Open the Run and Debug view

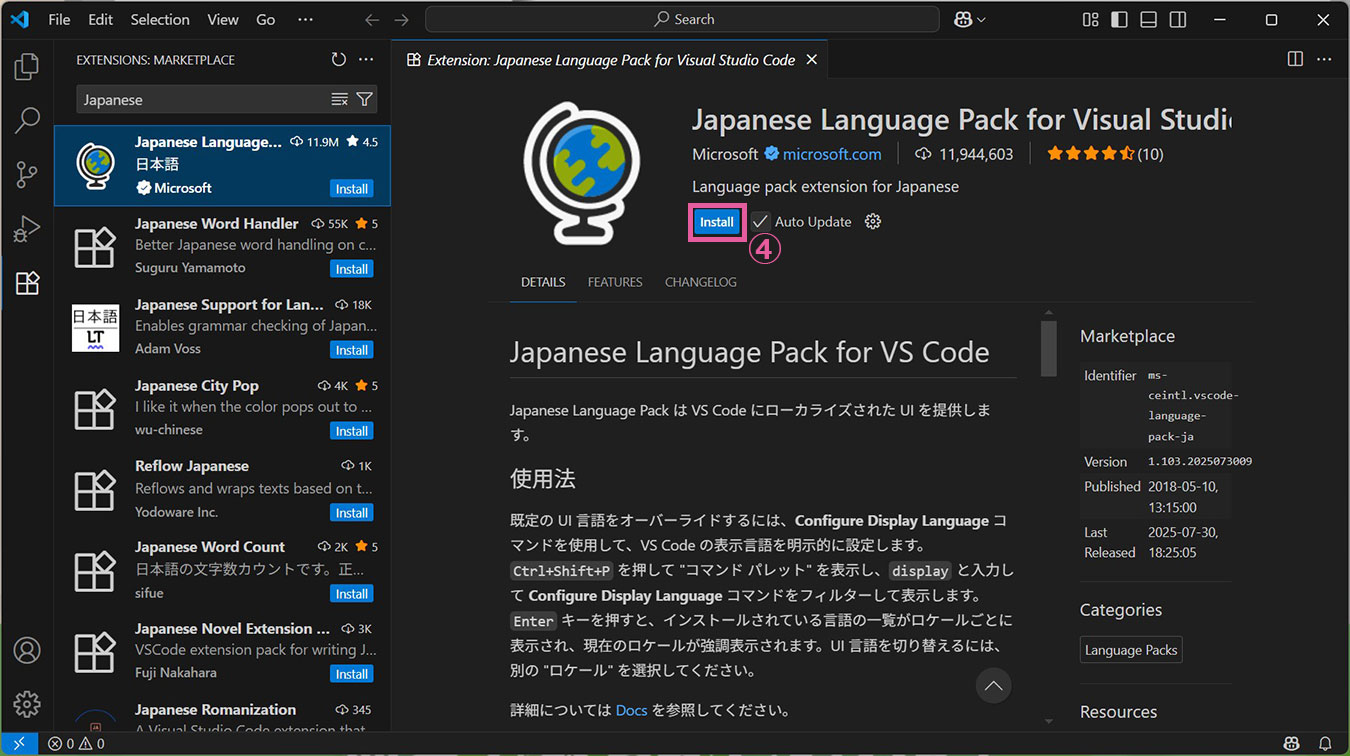pos(27,229)
